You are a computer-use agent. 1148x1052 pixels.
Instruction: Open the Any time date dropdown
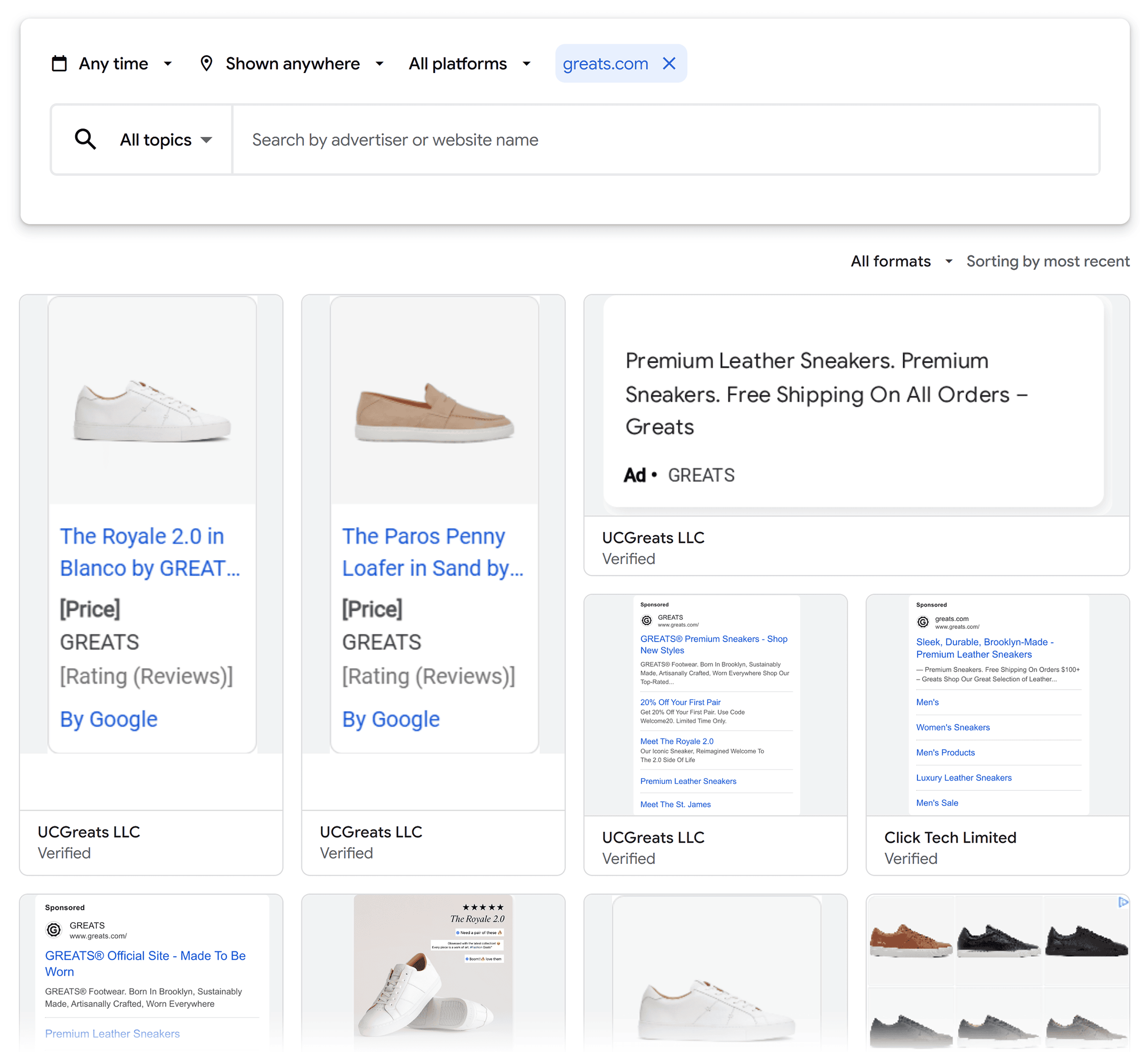(112, 64)
